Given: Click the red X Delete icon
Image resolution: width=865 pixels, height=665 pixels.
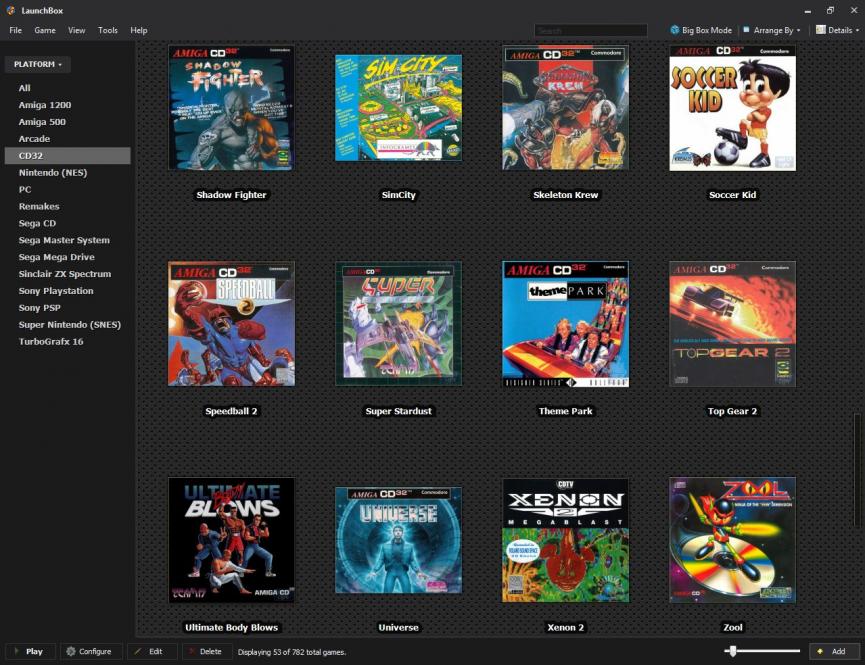Looking at the screenshot, I should (191, 651).
